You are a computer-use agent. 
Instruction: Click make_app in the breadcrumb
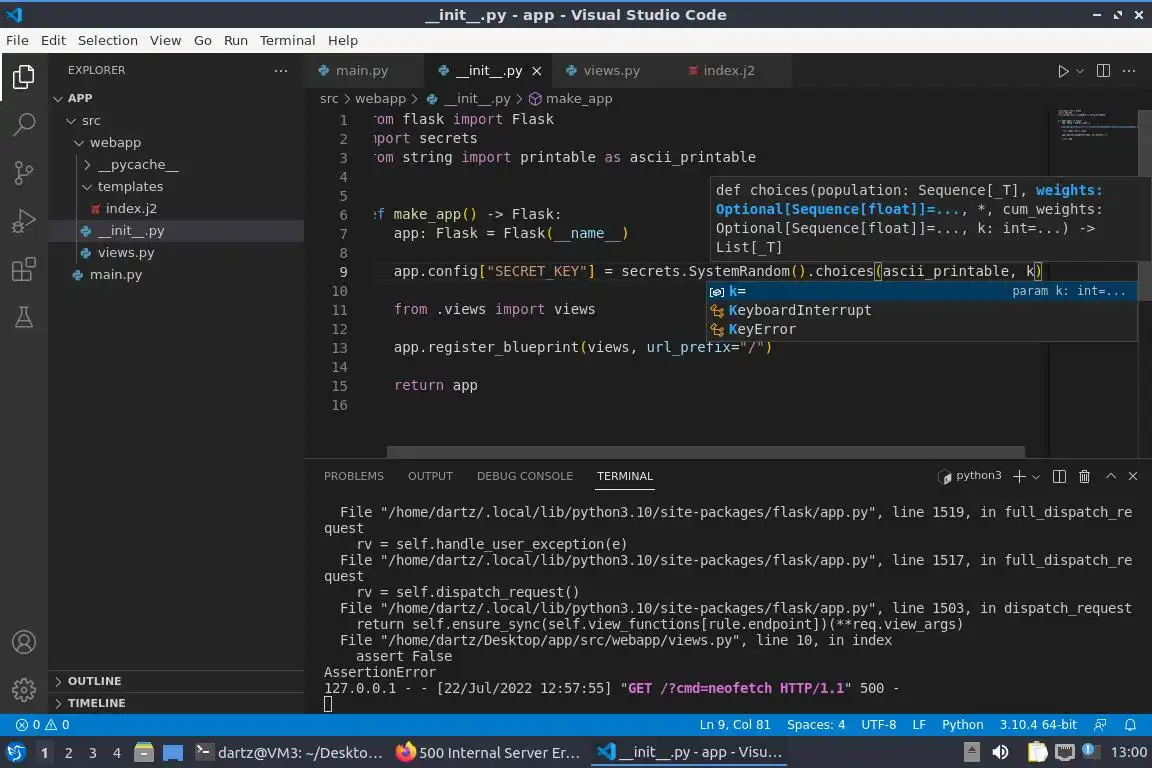click(571, 98)
